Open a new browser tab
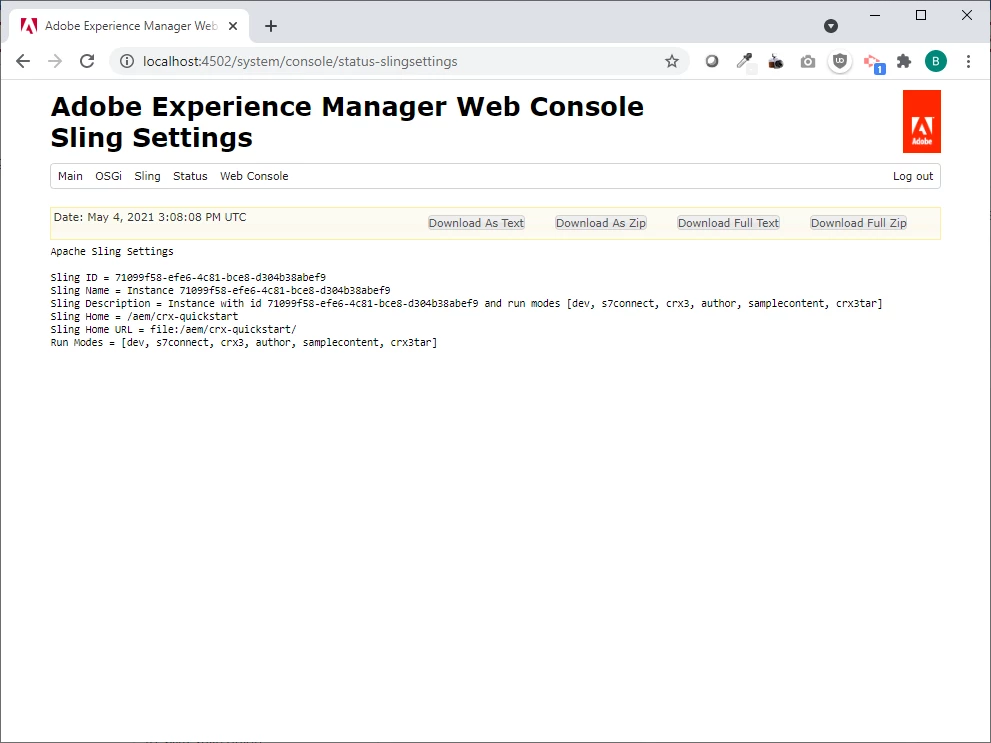The image size is (991, 743). pos(271,26)
